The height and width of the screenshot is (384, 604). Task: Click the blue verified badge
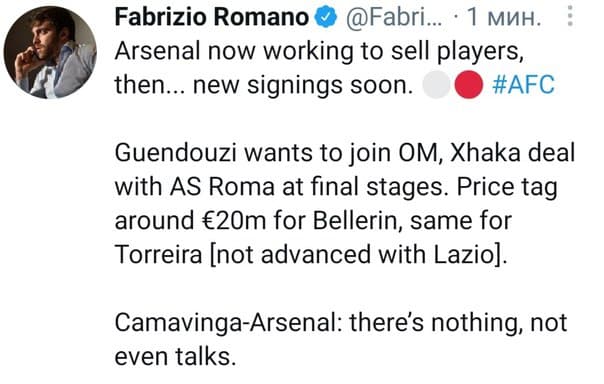click(326, 17)
